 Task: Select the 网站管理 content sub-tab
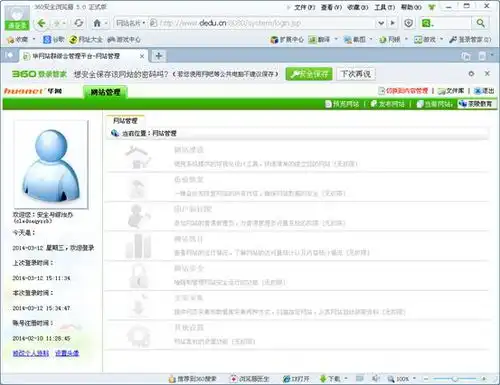click(125, 121)
